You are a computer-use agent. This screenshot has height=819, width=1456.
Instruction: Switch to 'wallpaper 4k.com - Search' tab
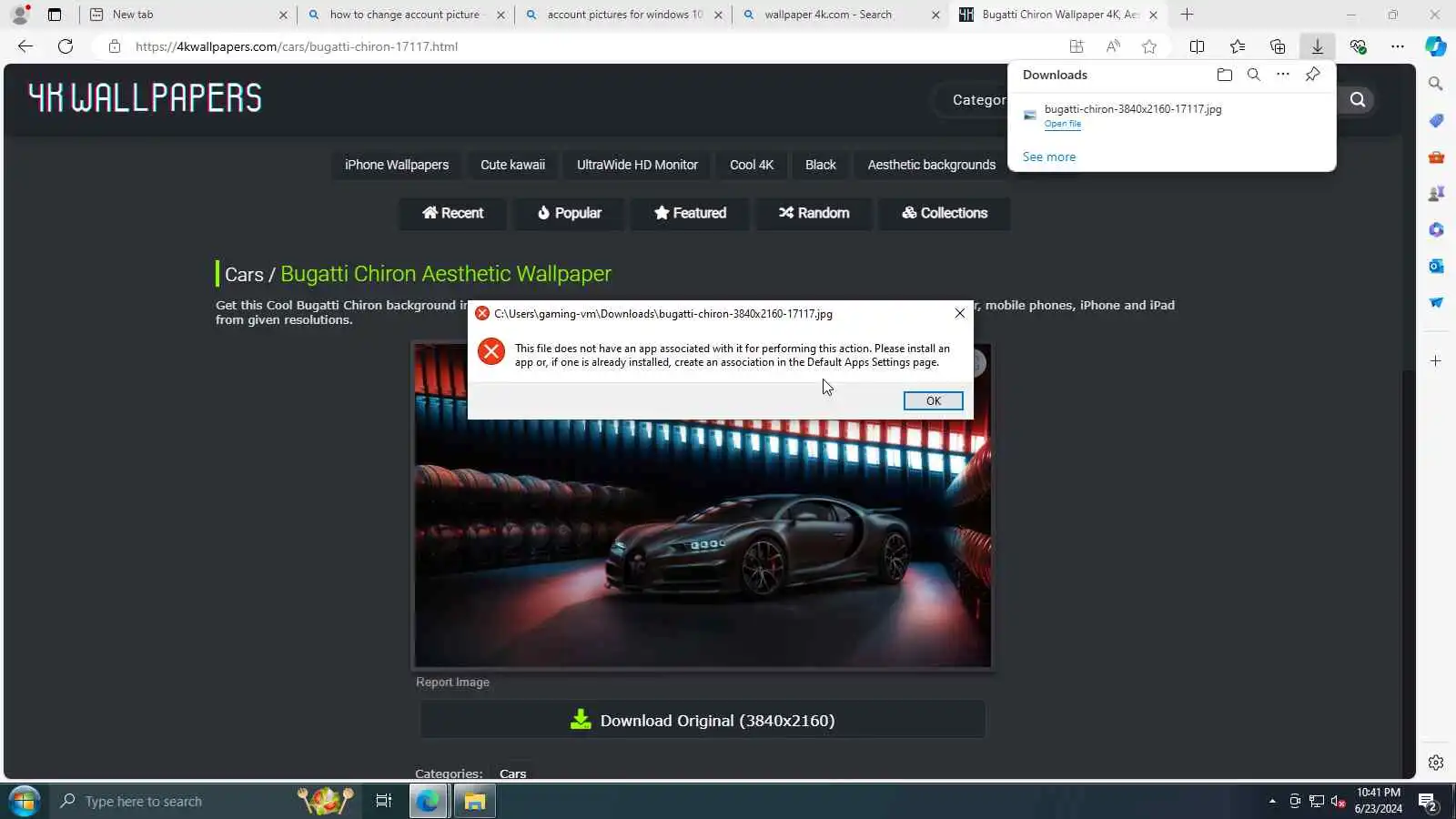pos(841,15)
